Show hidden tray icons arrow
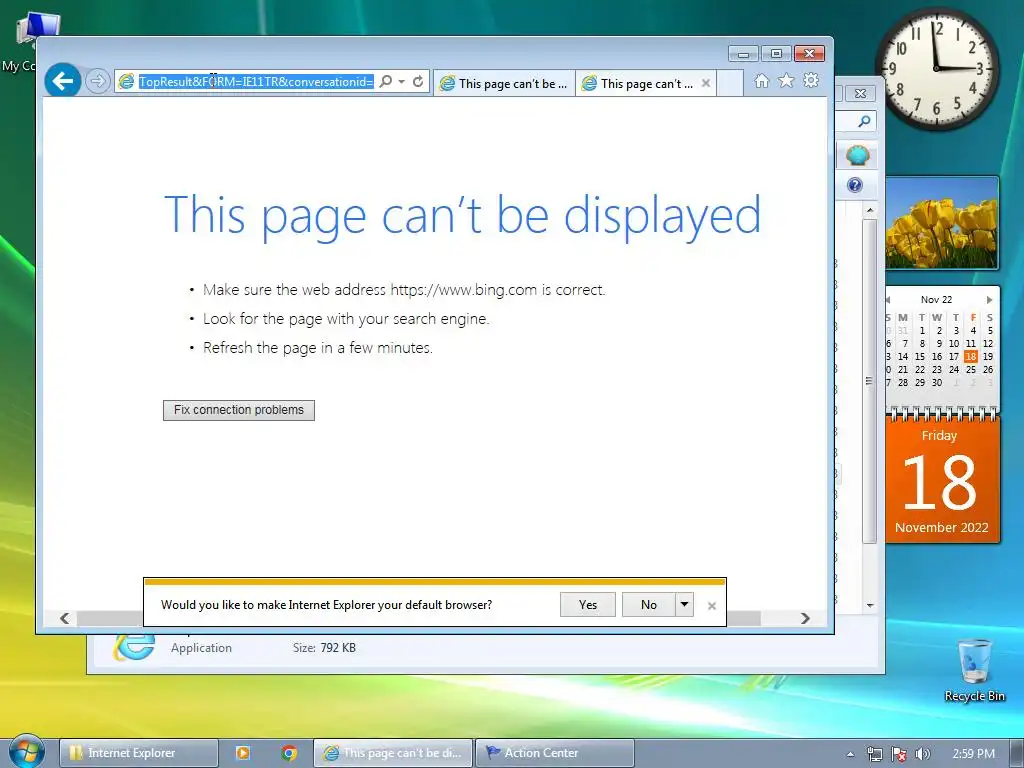The image size is (1024, 768). pos(850,754)
